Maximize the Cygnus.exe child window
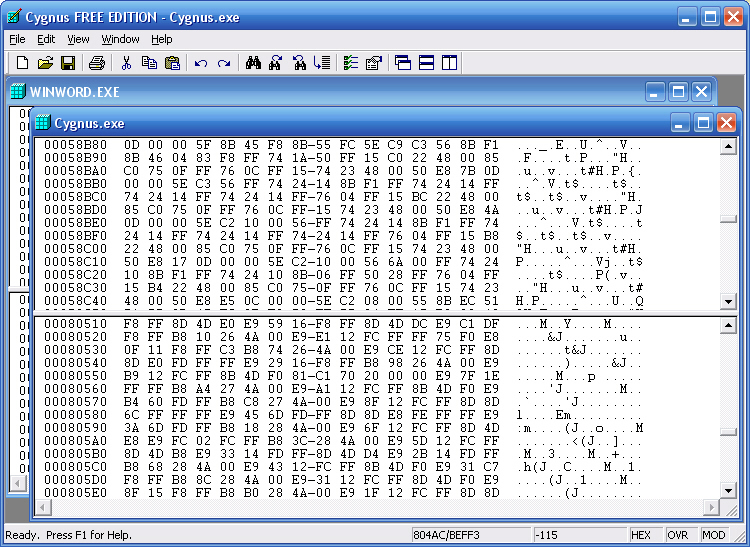 coord(702,122)
